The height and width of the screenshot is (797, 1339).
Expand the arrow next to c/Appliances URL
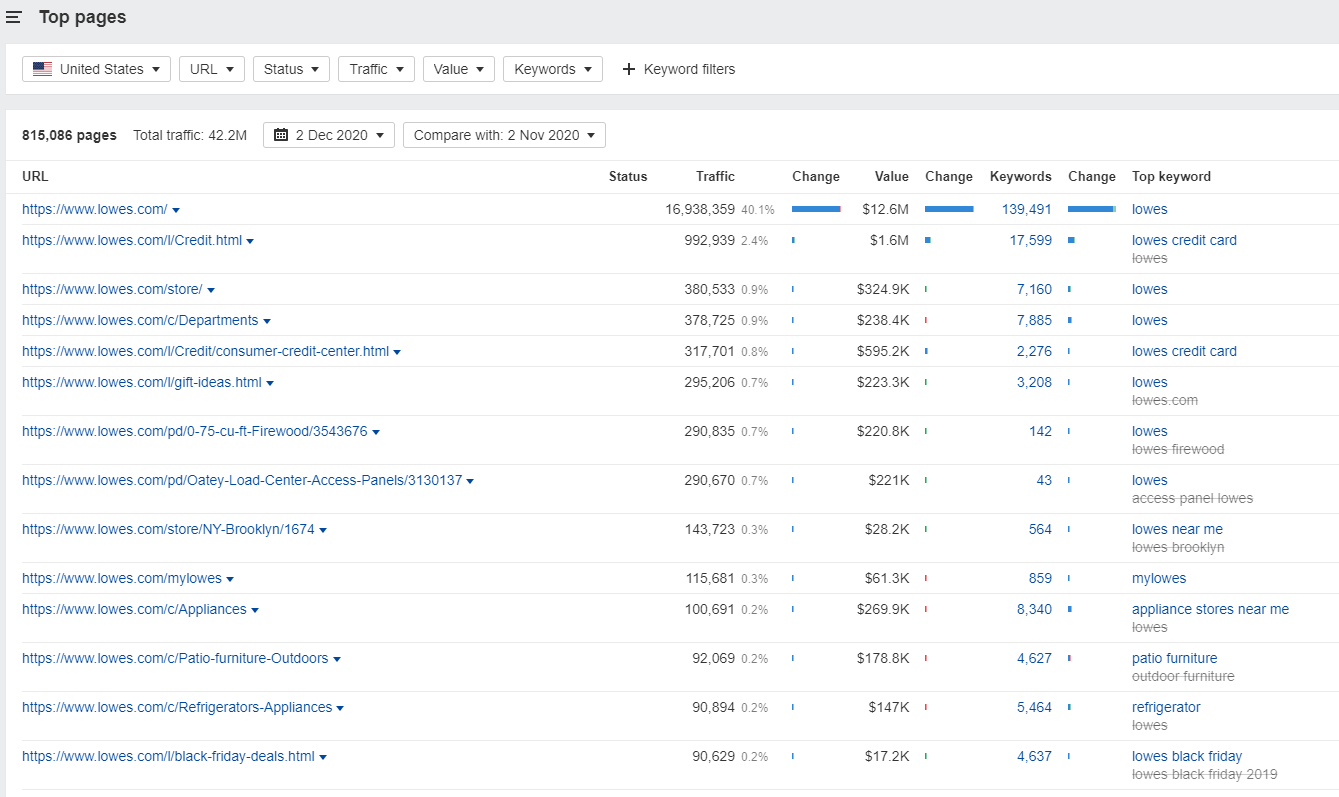tap(255, 610)
